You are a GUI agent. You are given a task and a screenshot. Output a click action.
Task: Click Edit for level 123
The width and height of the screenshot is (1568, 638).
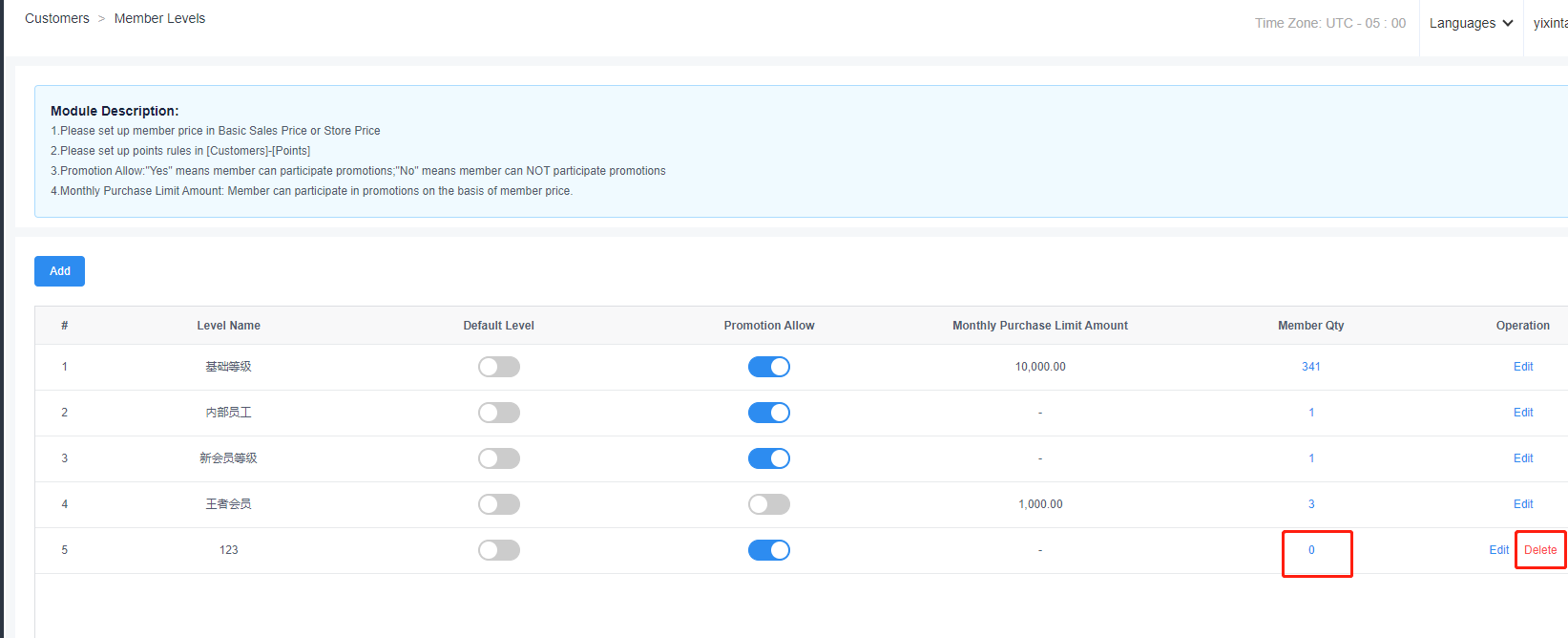1498,550
